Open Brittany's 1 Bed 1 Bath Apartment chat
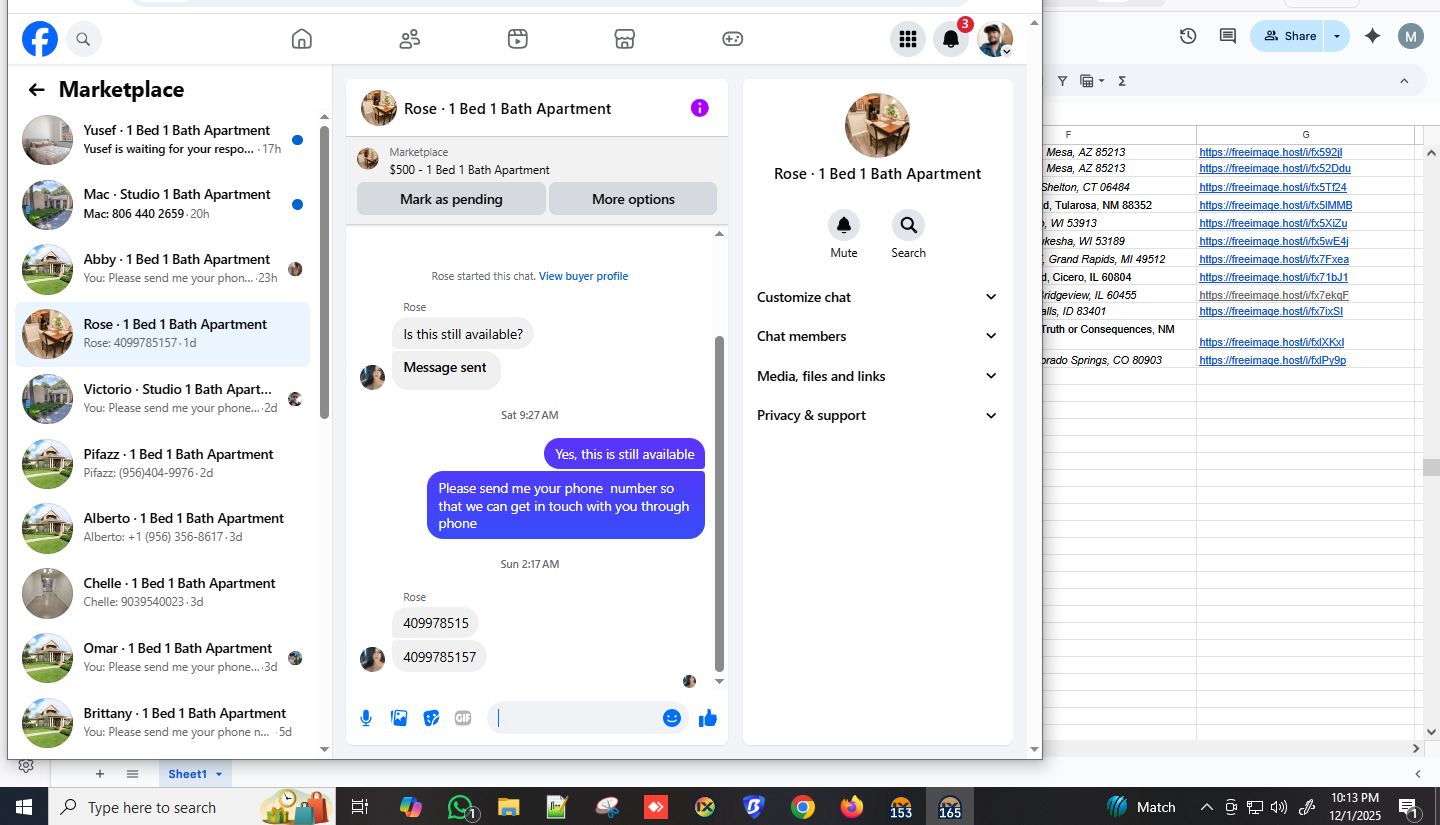 click(162, 723)
